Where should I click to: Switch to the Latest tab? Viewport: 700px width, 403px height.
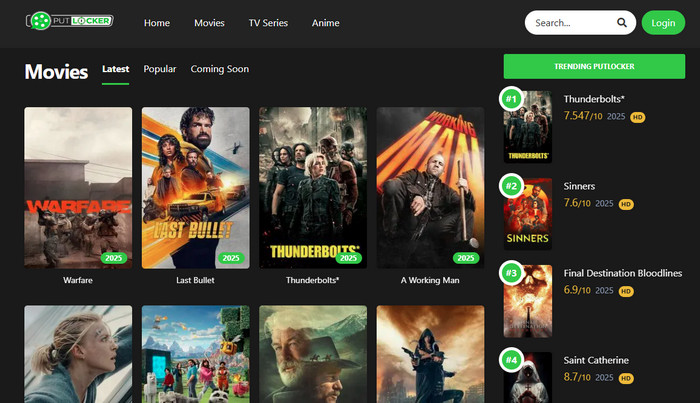click(116, 69)
